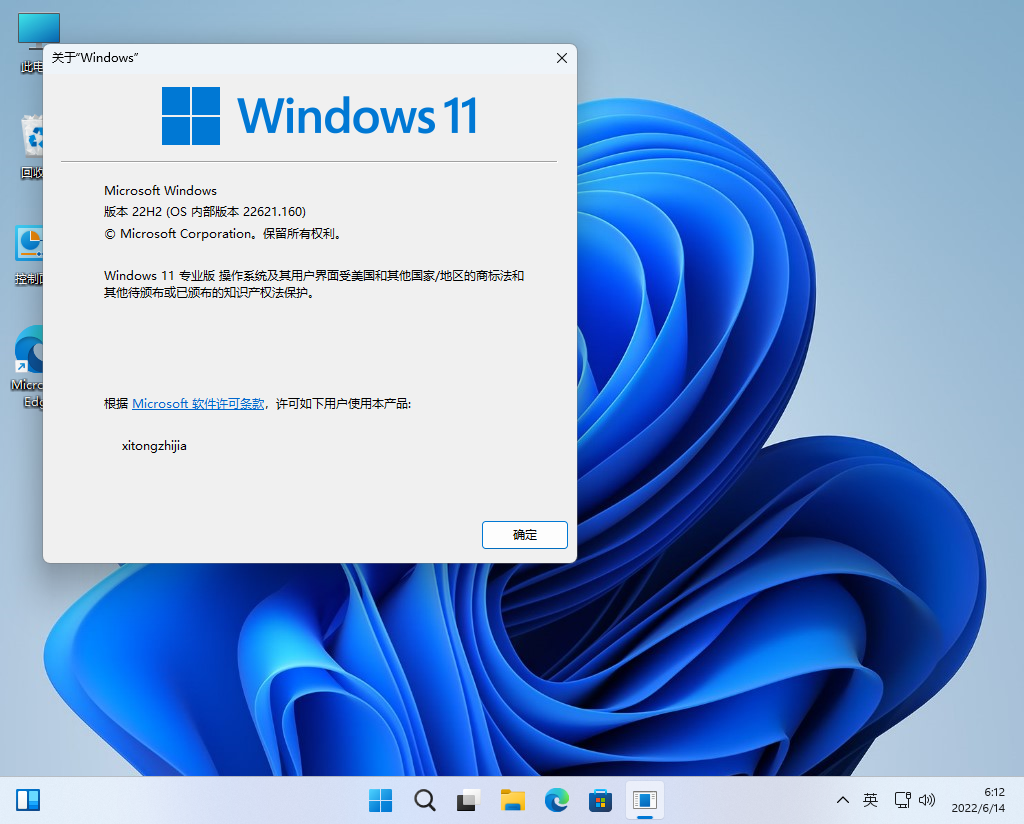Open the Widgets panel at taskbar left
The width and height of the screenshot is (1024, 824).
click(27, 799)
